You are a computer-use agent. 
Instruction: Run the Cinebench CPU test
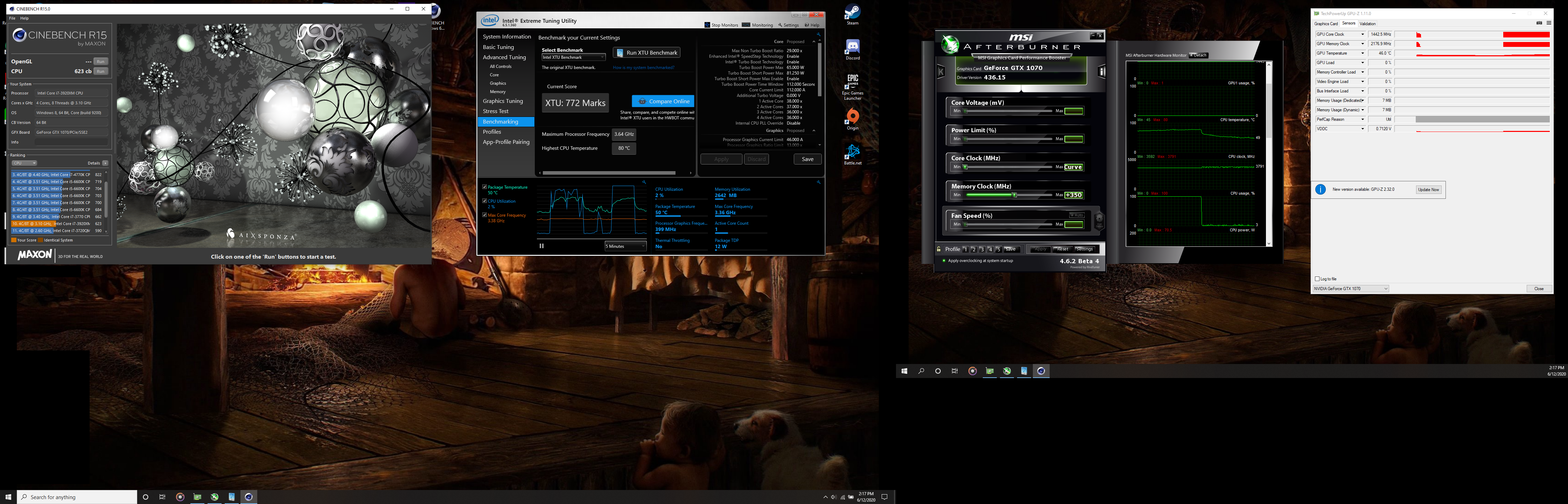click(x=101, y=71)
